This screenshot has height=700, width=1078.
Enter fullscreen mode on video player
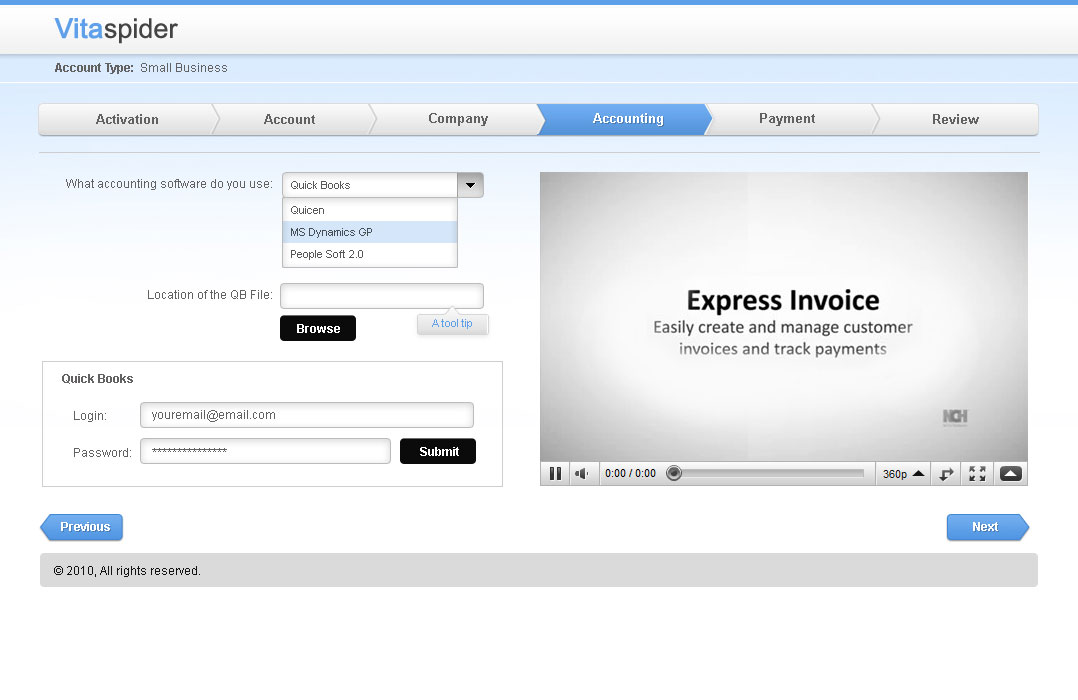pos(977,473)
